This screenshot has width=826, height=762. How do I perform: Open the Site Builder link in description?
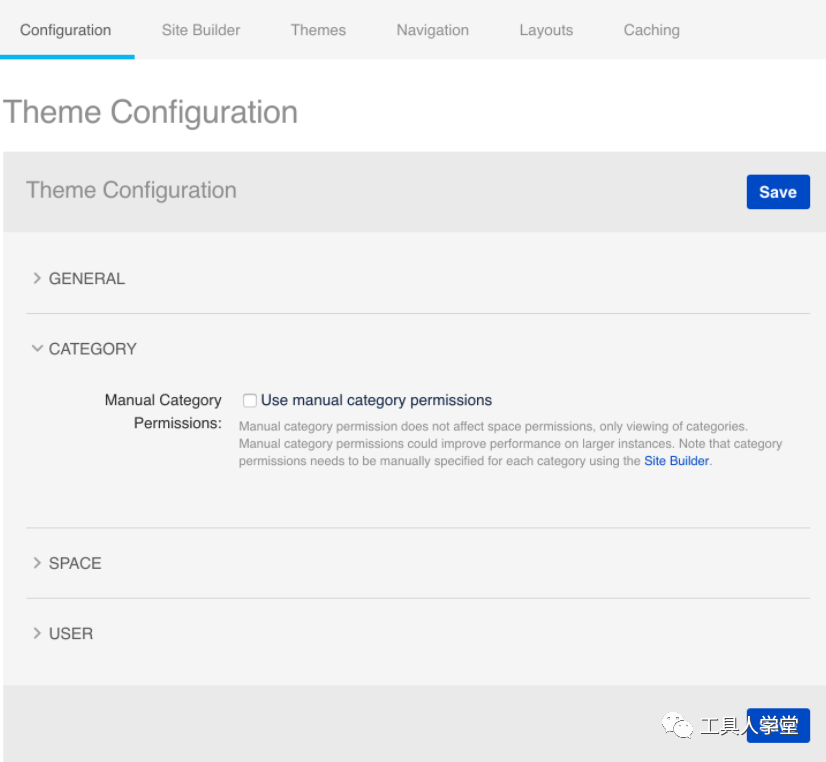click(x=676, y=461)
